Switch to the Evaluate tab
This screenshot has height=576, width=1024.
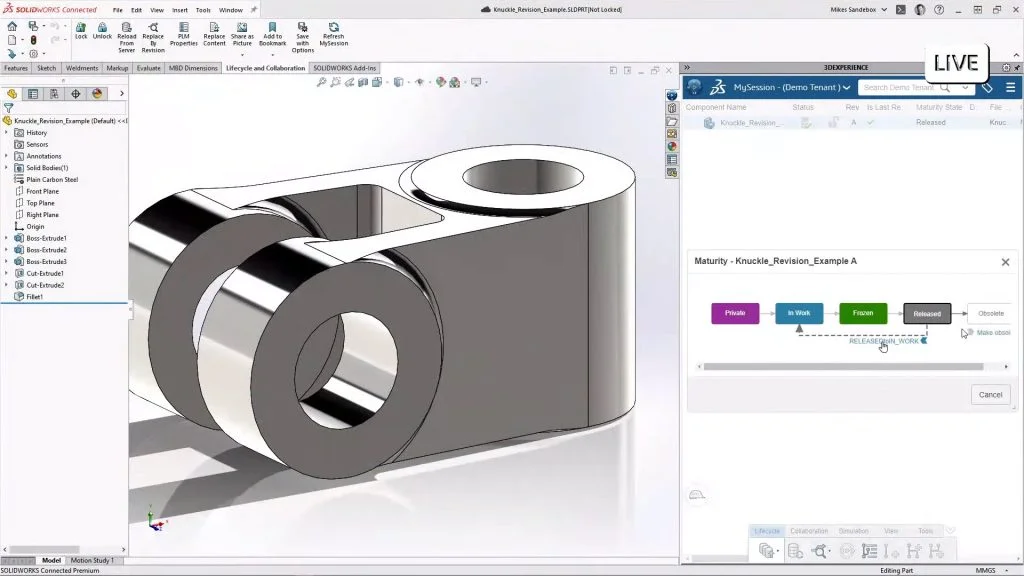(x=148, y=68)
